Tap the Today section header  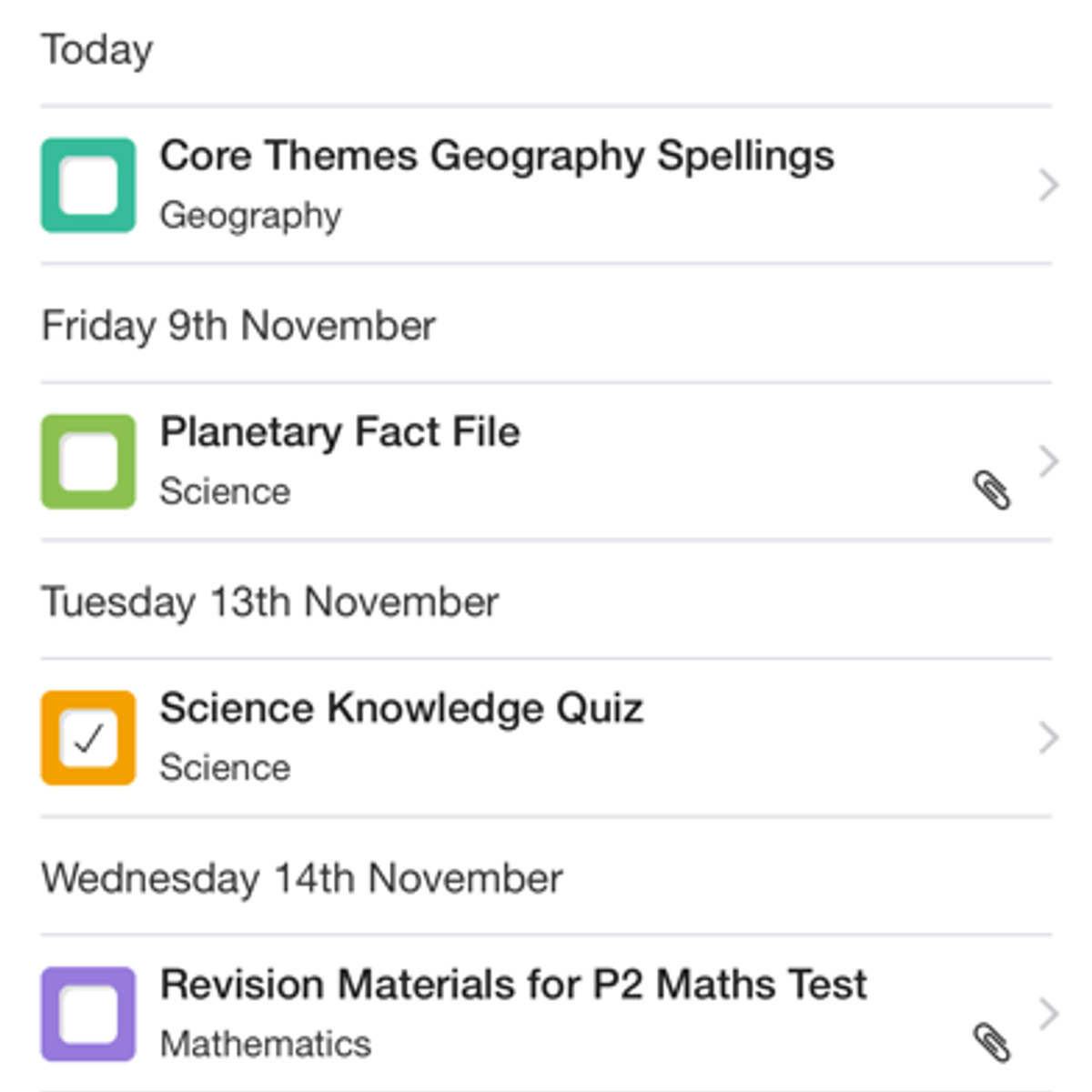[x=97, y=50]
